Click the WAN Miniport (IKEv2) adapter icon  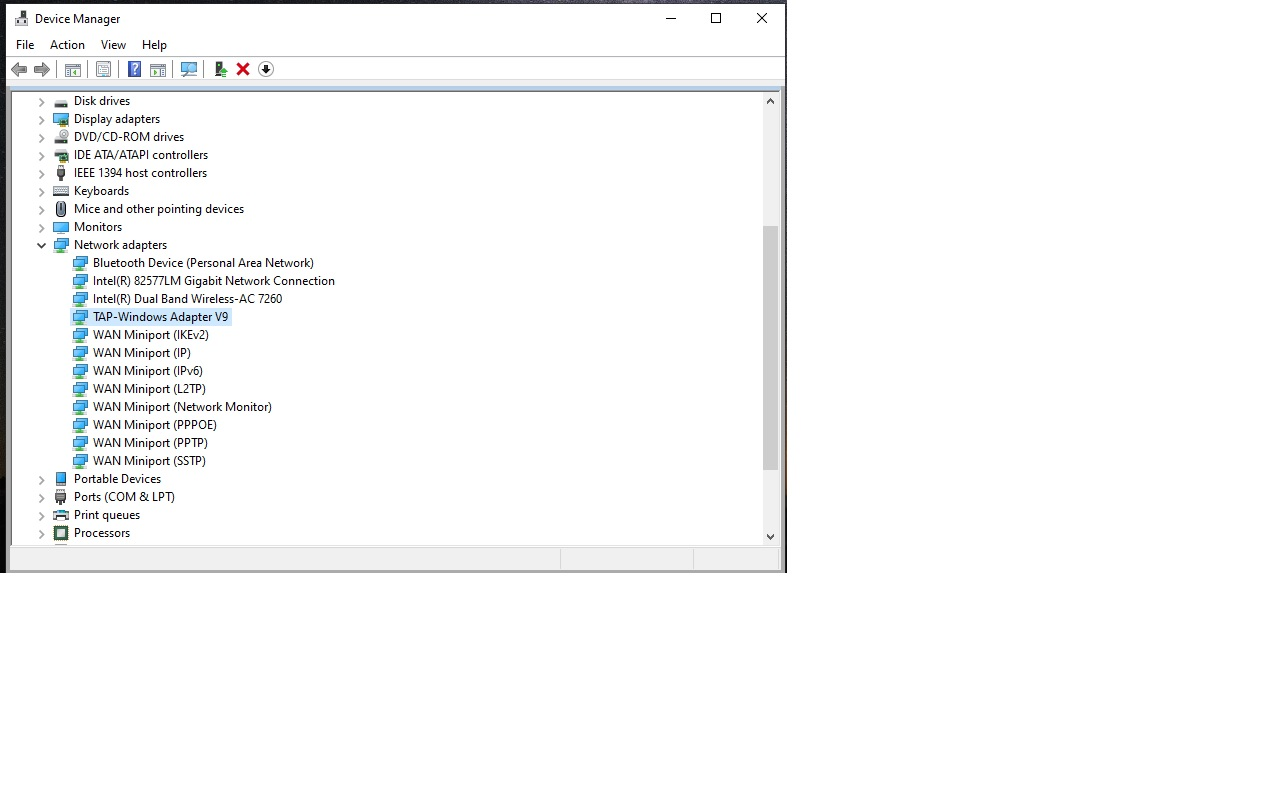point(80,335)
